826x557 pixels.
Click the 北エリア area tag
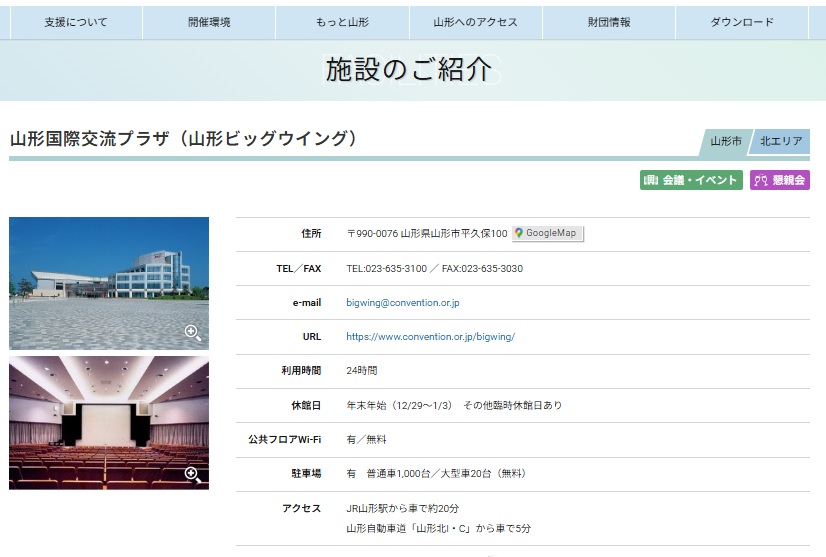(780, 142)
